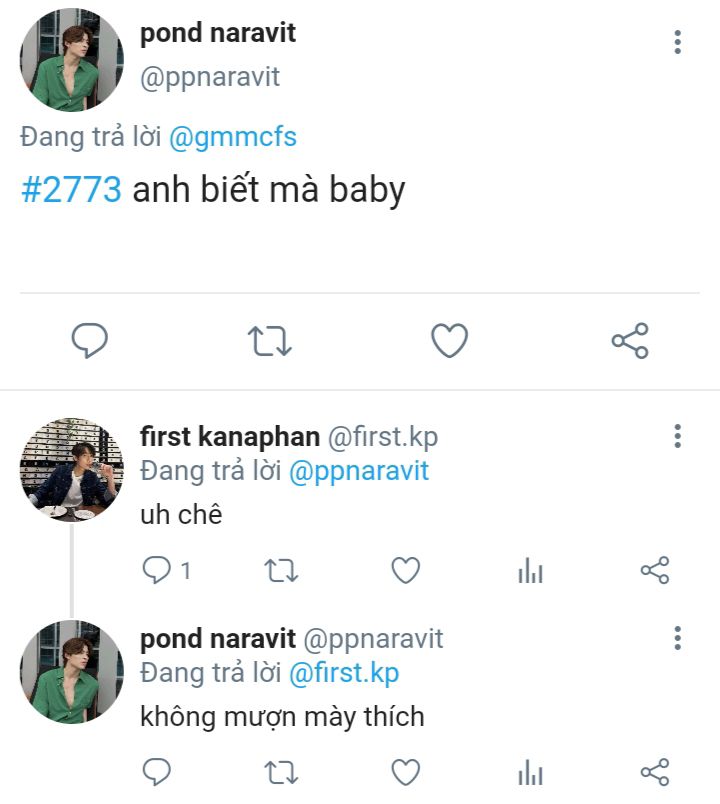Open more options for the main tweet
The image size is (720, 804).
[x=678, y=42]
